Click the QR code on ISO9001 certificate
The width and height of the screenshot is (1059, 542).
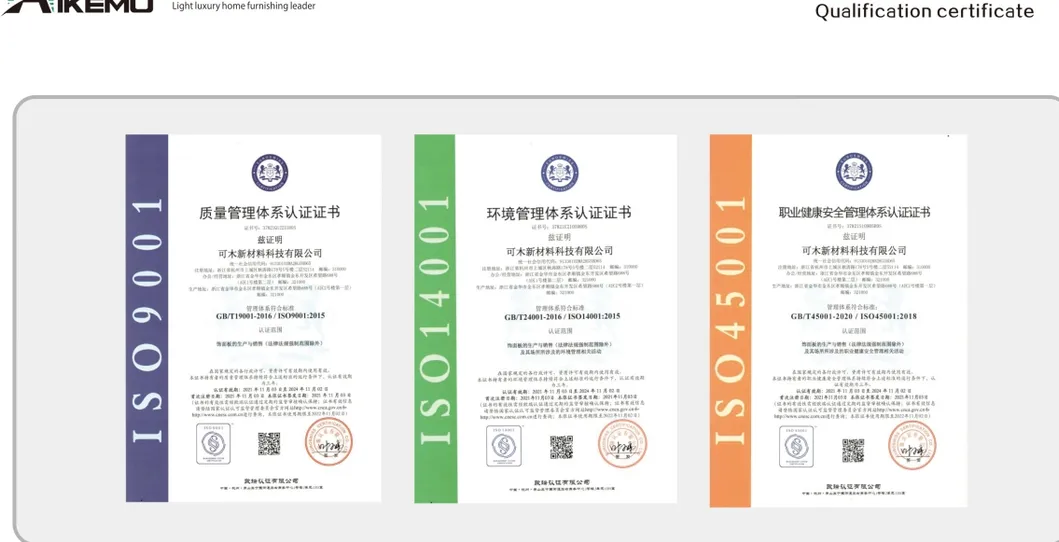coord(269,443)
